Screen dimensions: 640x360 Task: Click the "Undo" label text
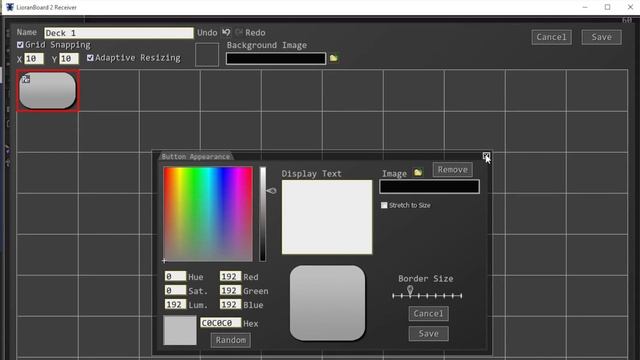point(207,33)
